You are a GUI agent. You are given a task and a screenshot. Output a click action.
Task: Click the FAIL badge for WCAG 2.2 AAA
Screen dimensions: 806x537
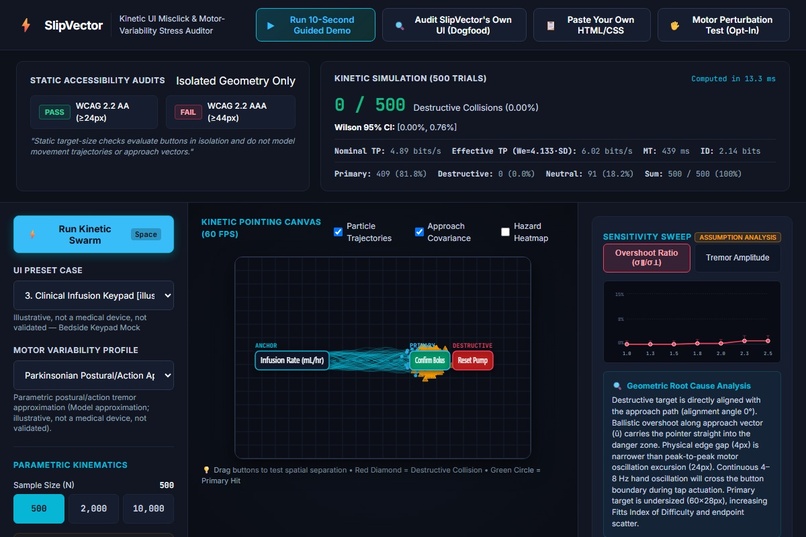tap(188, 112)
